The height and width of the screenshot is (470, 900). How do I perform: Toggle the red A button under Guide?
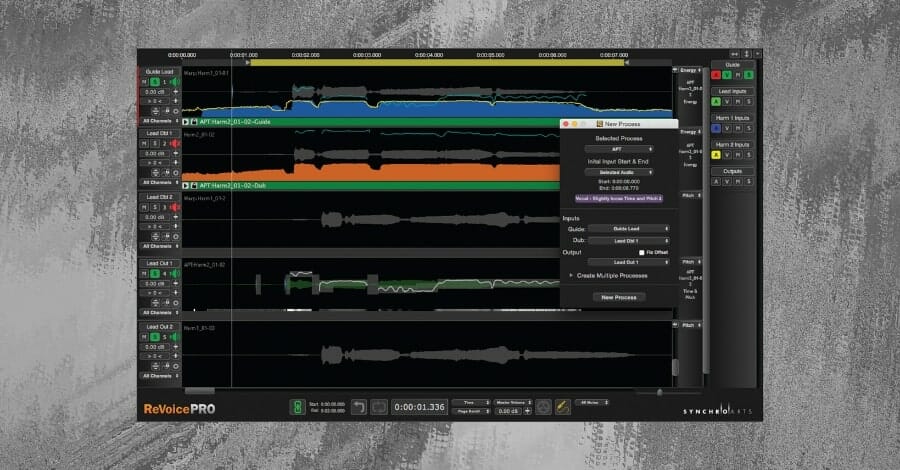coord(716,75)
